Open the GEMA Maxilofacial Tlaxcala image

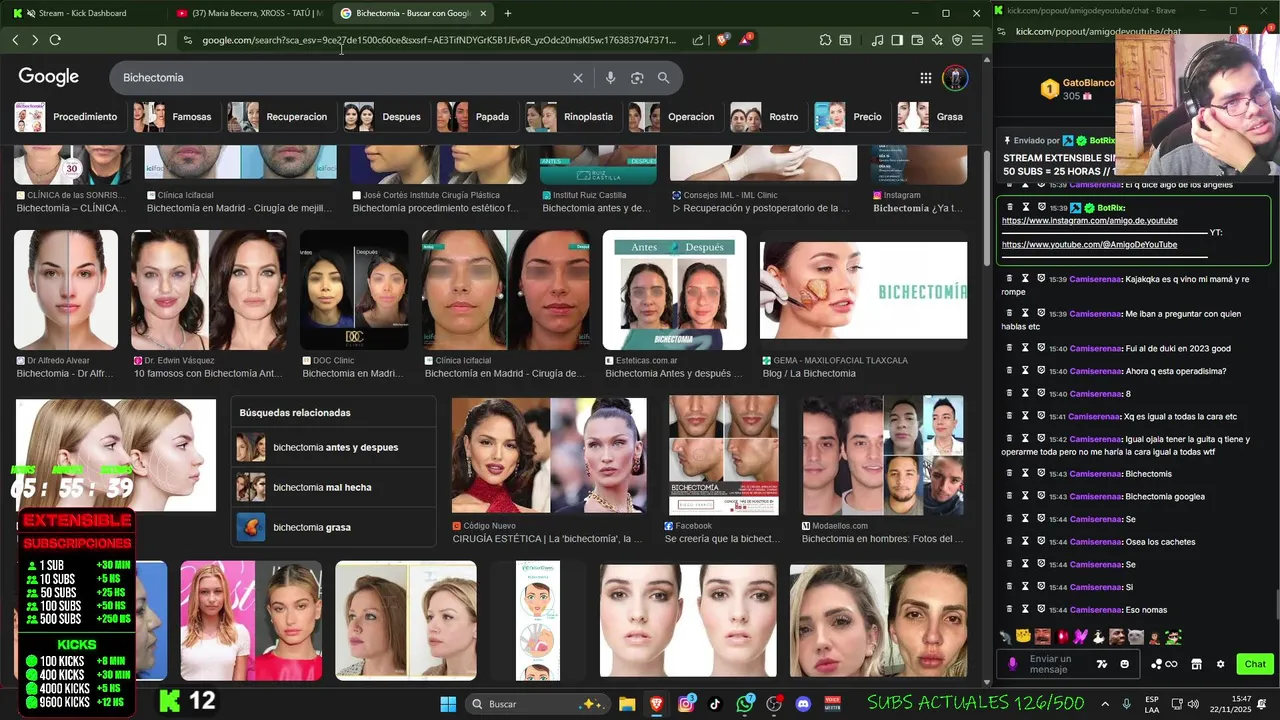click(x=863, y=290)
